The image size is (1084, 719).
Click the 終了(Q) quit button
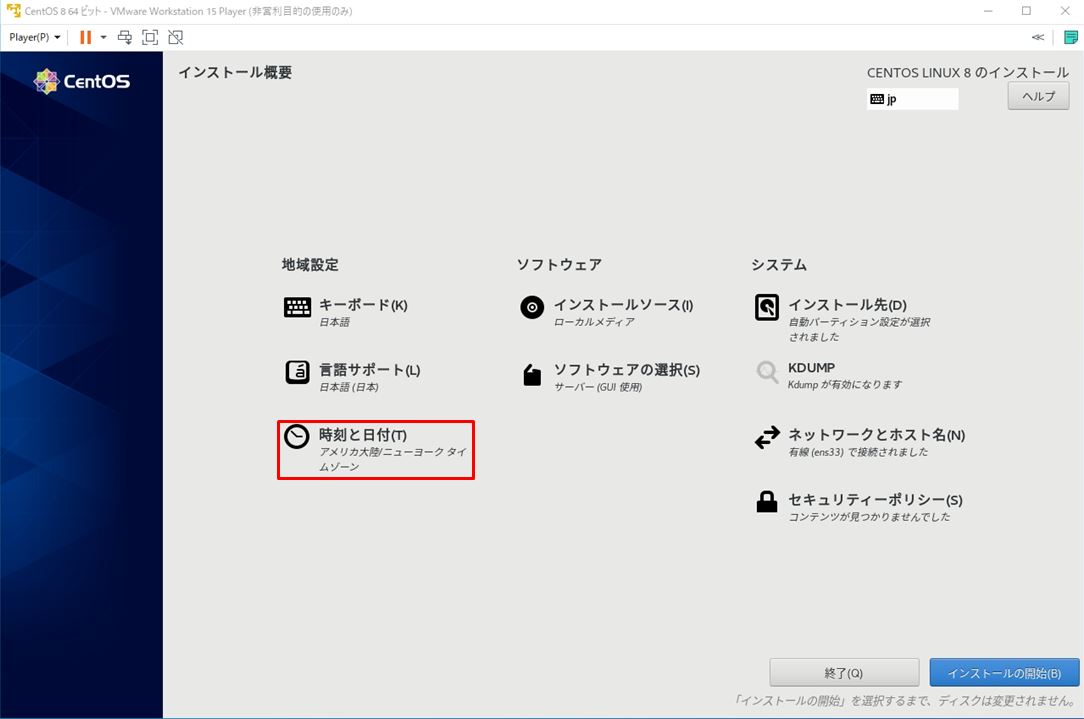point(843,672)
